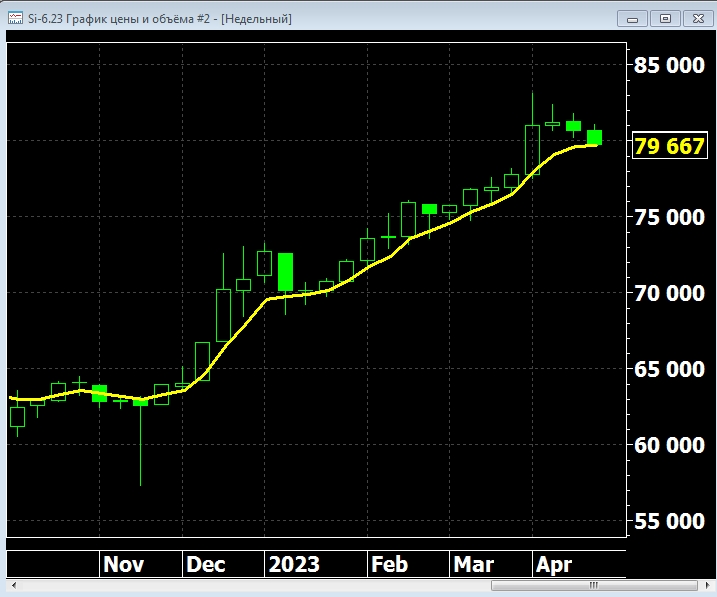
Task: Click the 70 000 price axis label
Action: [x=669, y=294]
